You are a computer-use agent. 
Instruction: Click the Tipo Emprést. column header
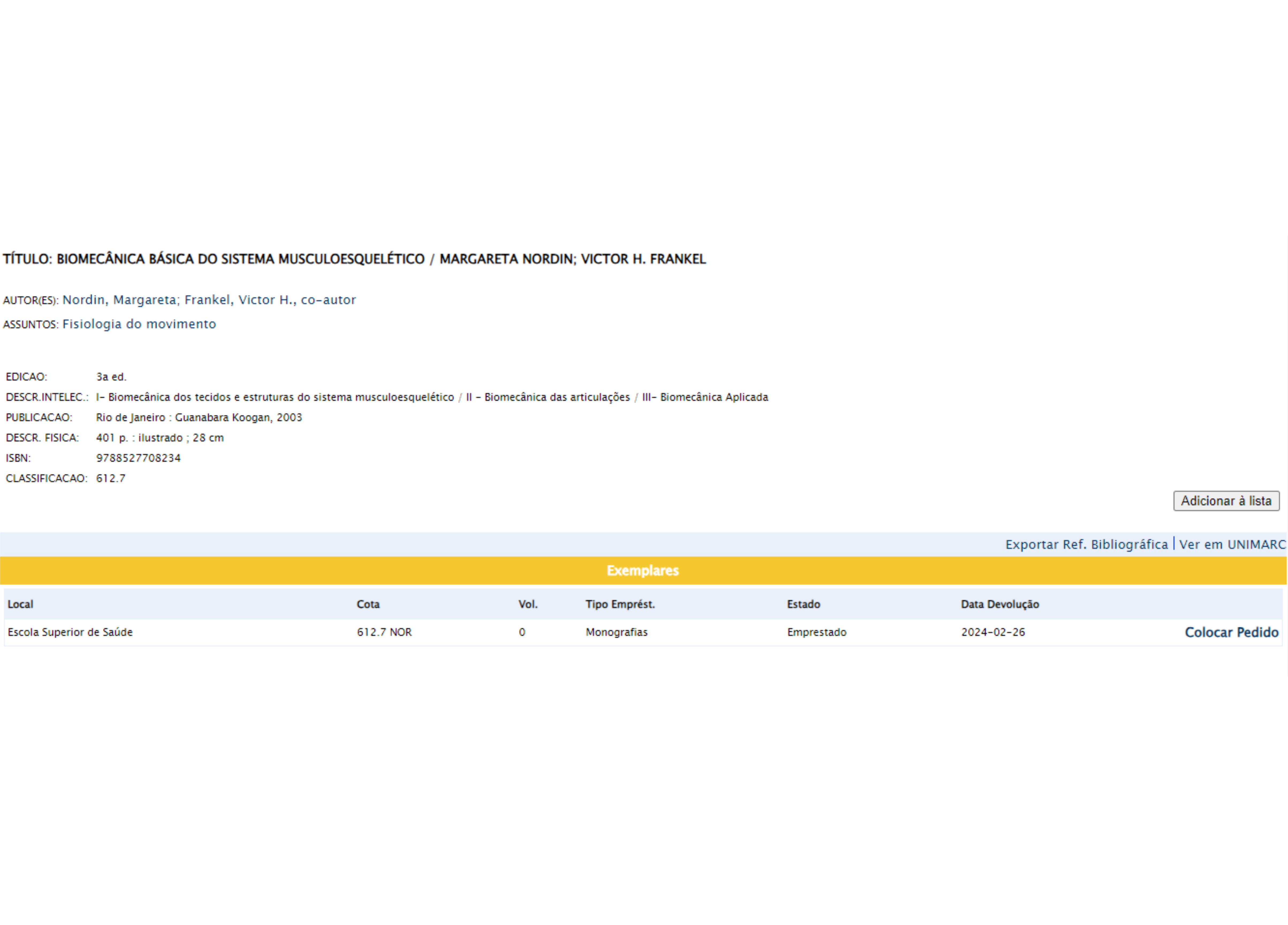(620, 604)
